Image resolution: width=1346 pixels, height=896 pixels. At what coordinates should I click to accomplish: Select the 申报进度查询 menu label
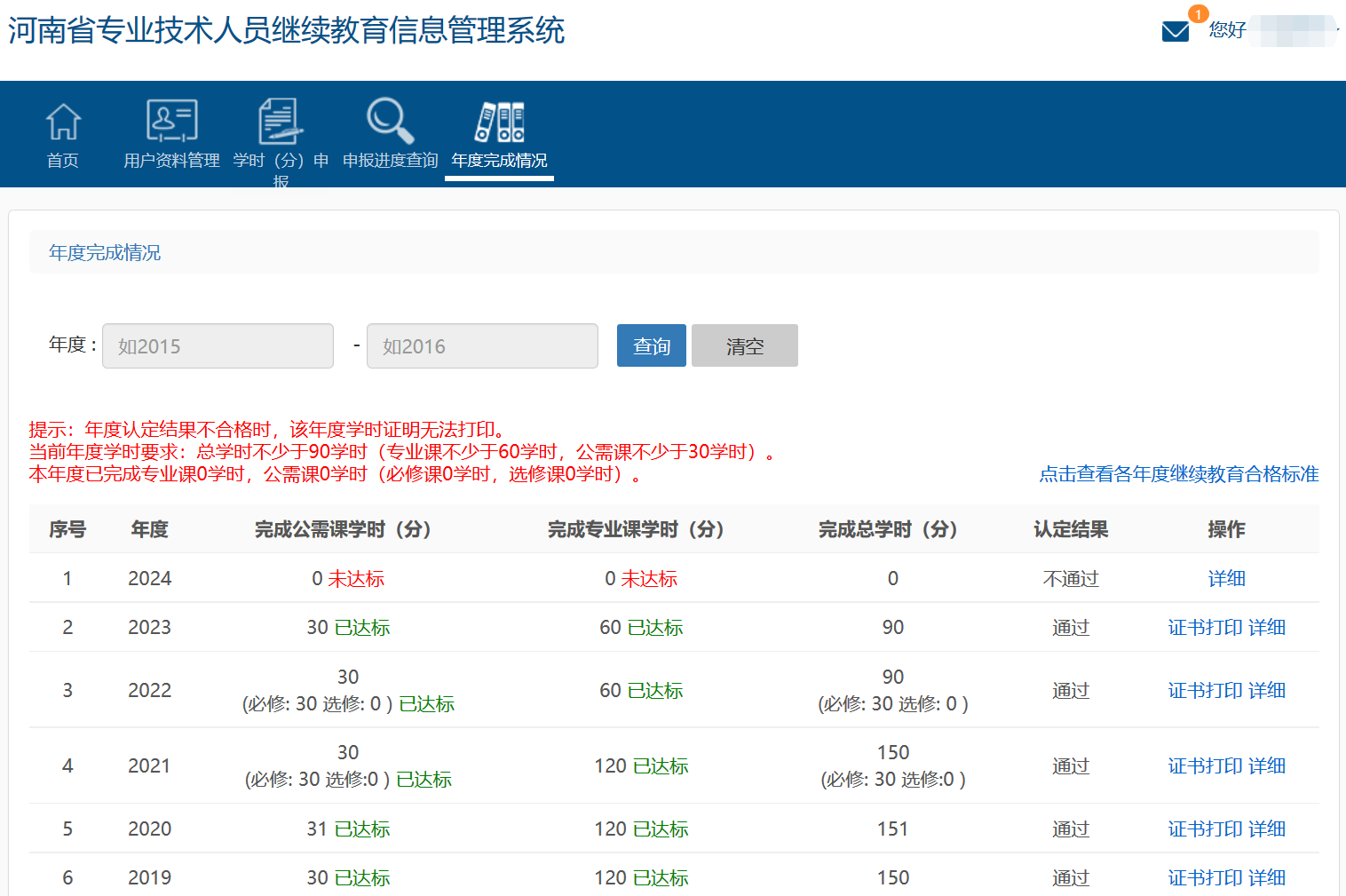(391, 161)
